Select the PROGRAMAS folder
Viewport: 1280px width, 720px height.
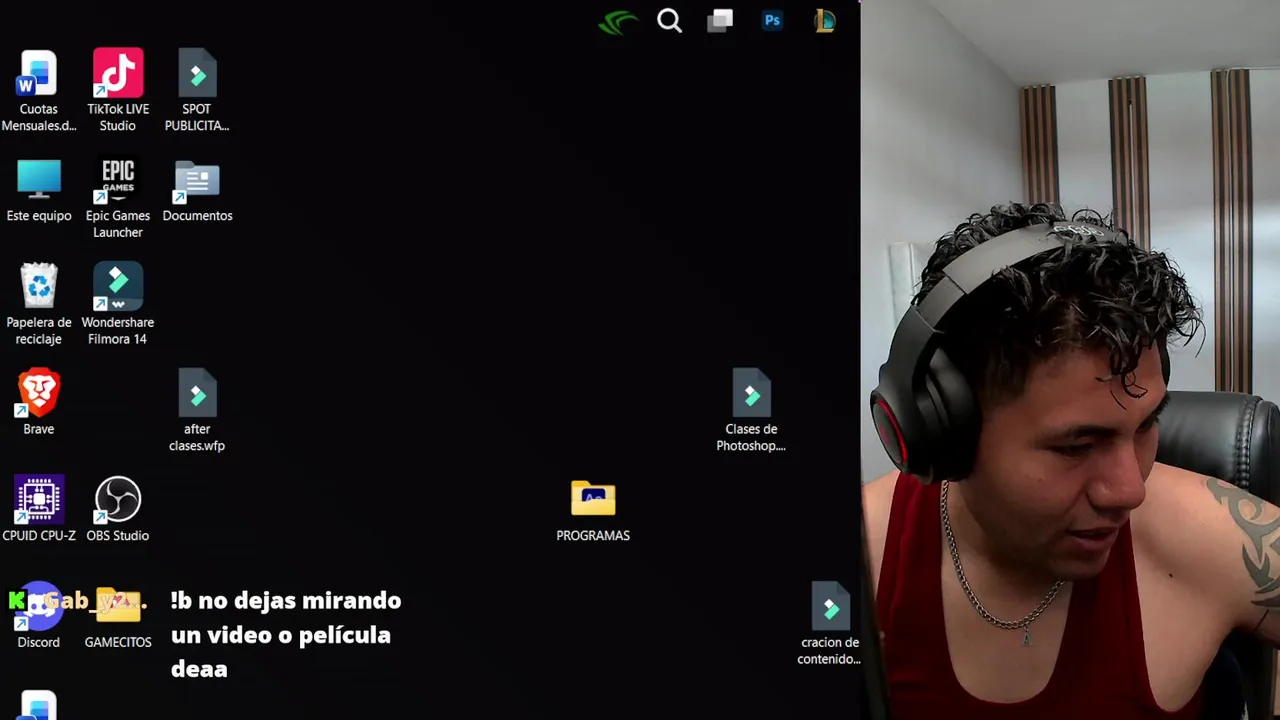coord(593,511)
